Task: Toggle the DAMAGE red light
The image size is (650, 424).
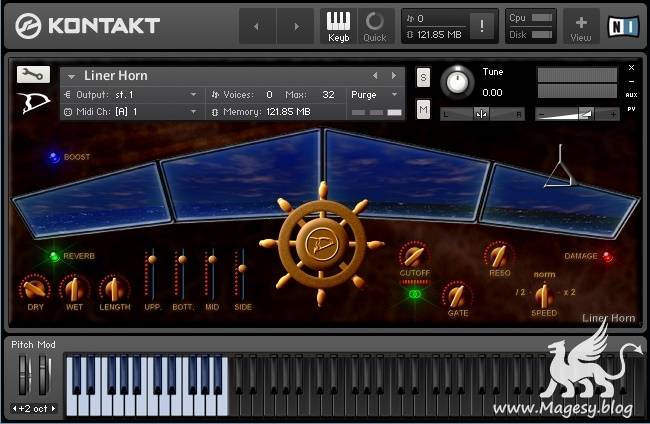Action: click(x=608, y=257)
